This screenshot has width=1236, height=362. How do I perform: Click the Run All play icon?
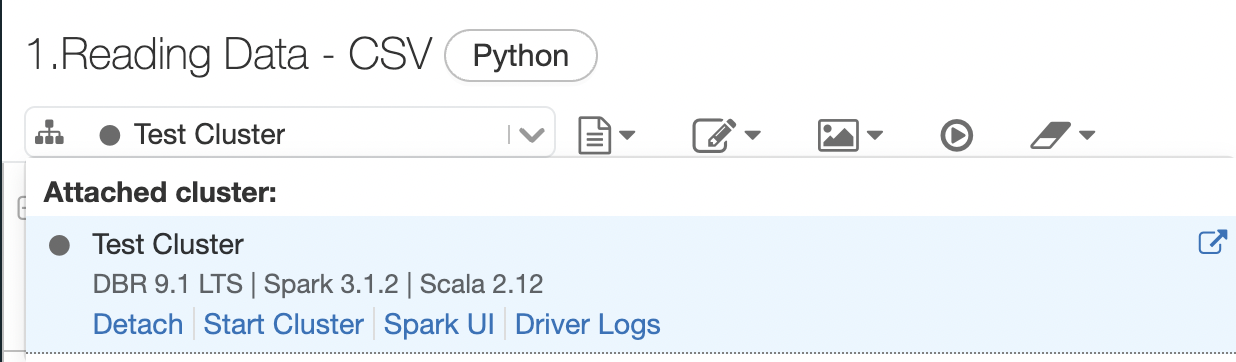tap(957, 134)
